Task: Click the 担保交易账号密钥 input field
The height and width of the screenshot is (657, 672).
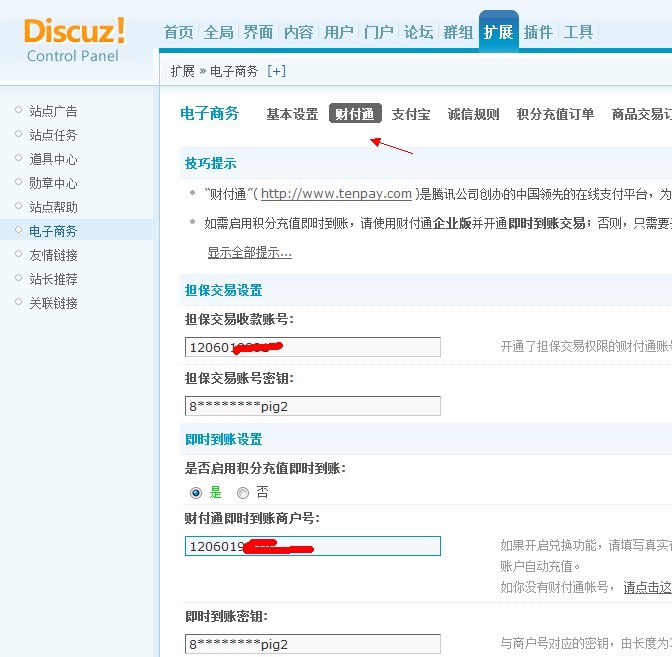Action: [x=312, y=406]
